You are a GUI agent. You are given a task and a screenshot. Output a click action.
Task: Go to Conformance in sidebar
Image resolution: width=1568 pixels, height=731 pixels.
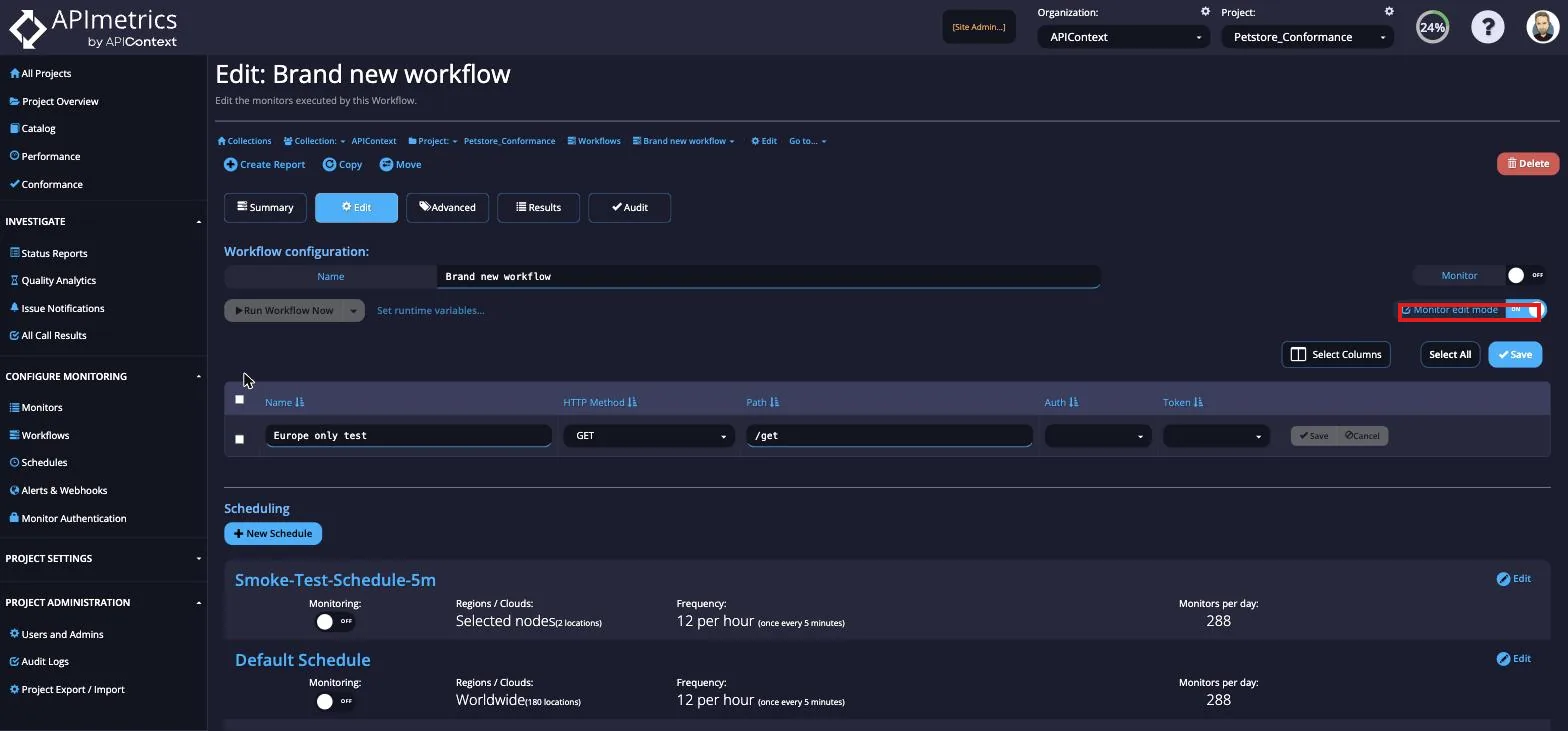46,184
